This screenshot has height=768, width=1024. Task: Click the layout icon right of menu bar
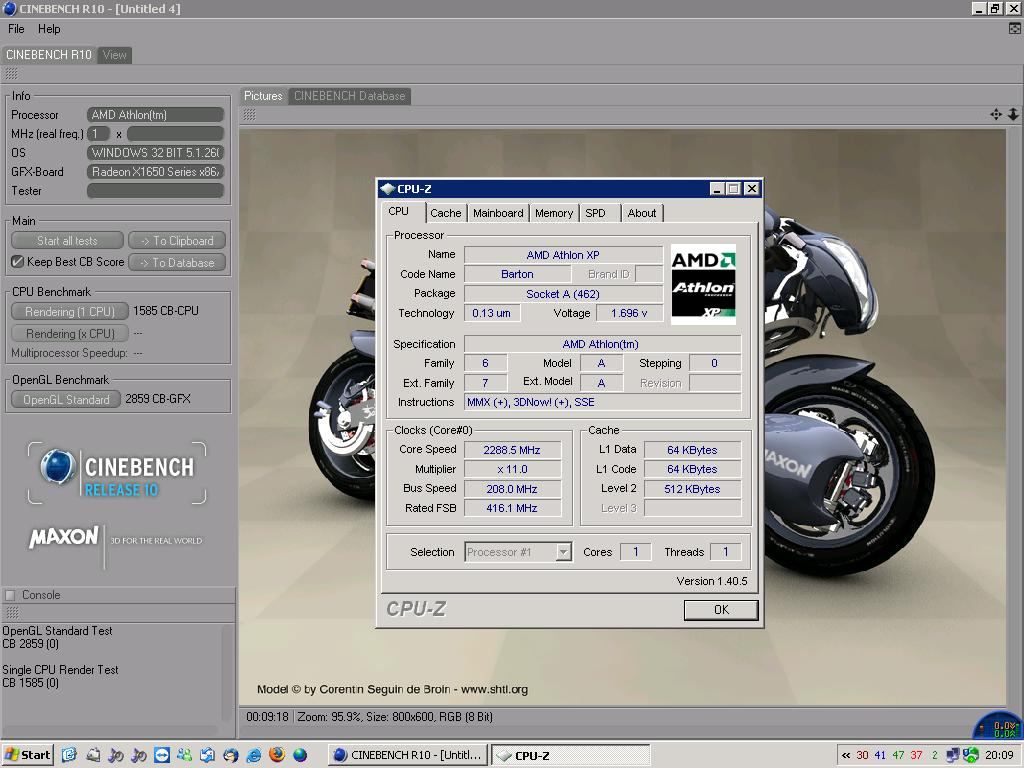click(1015, 29)
